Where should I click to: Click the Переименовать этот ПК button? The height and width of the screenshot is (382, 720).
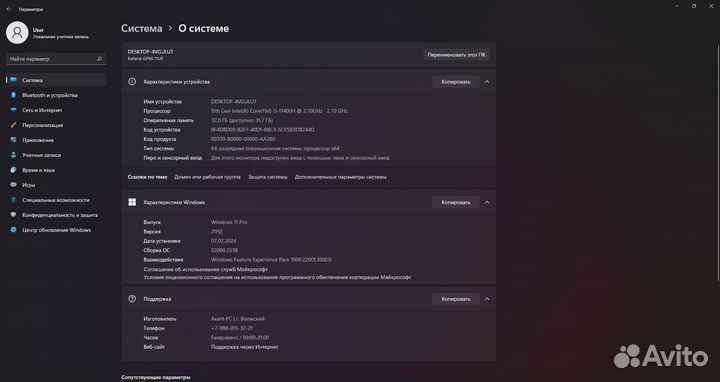point(456,55)
